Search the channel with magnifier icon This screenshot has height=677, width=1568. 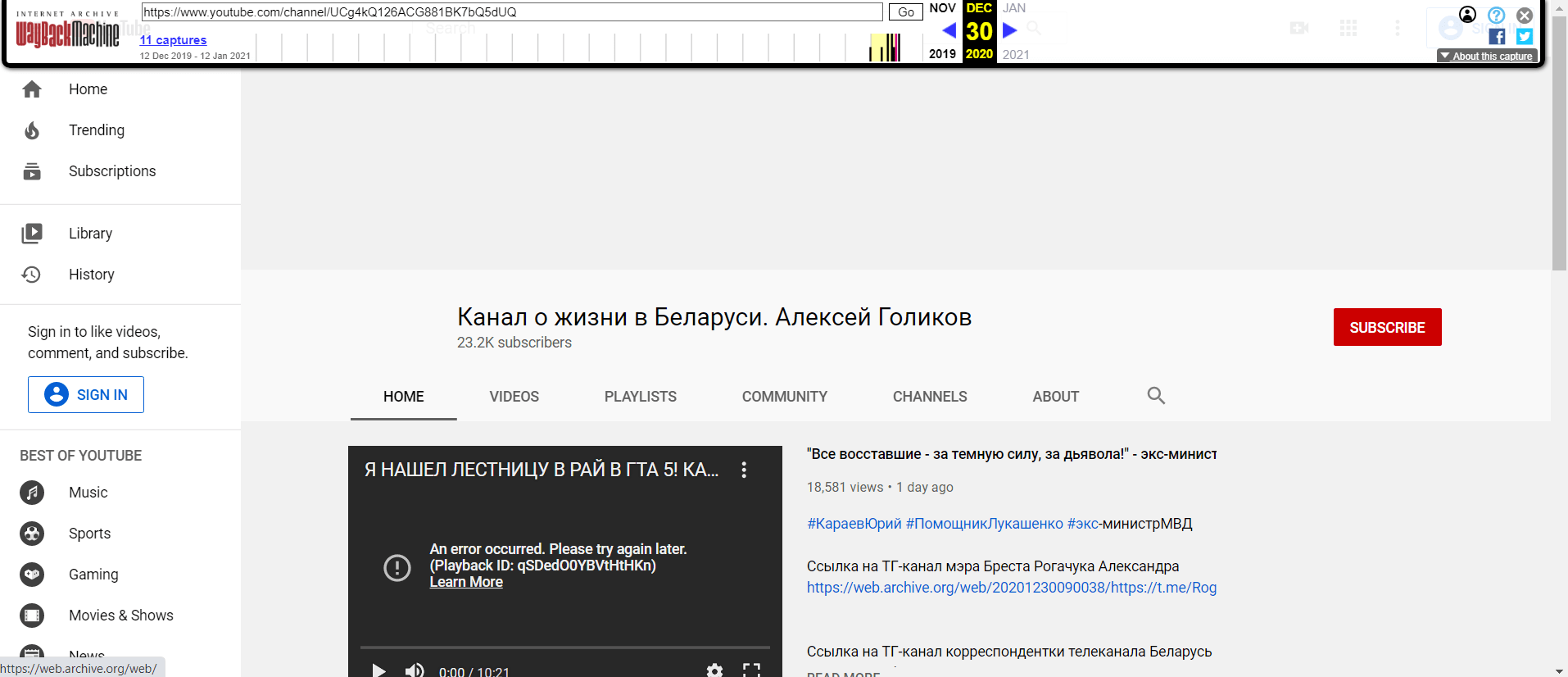(1156, 396)
